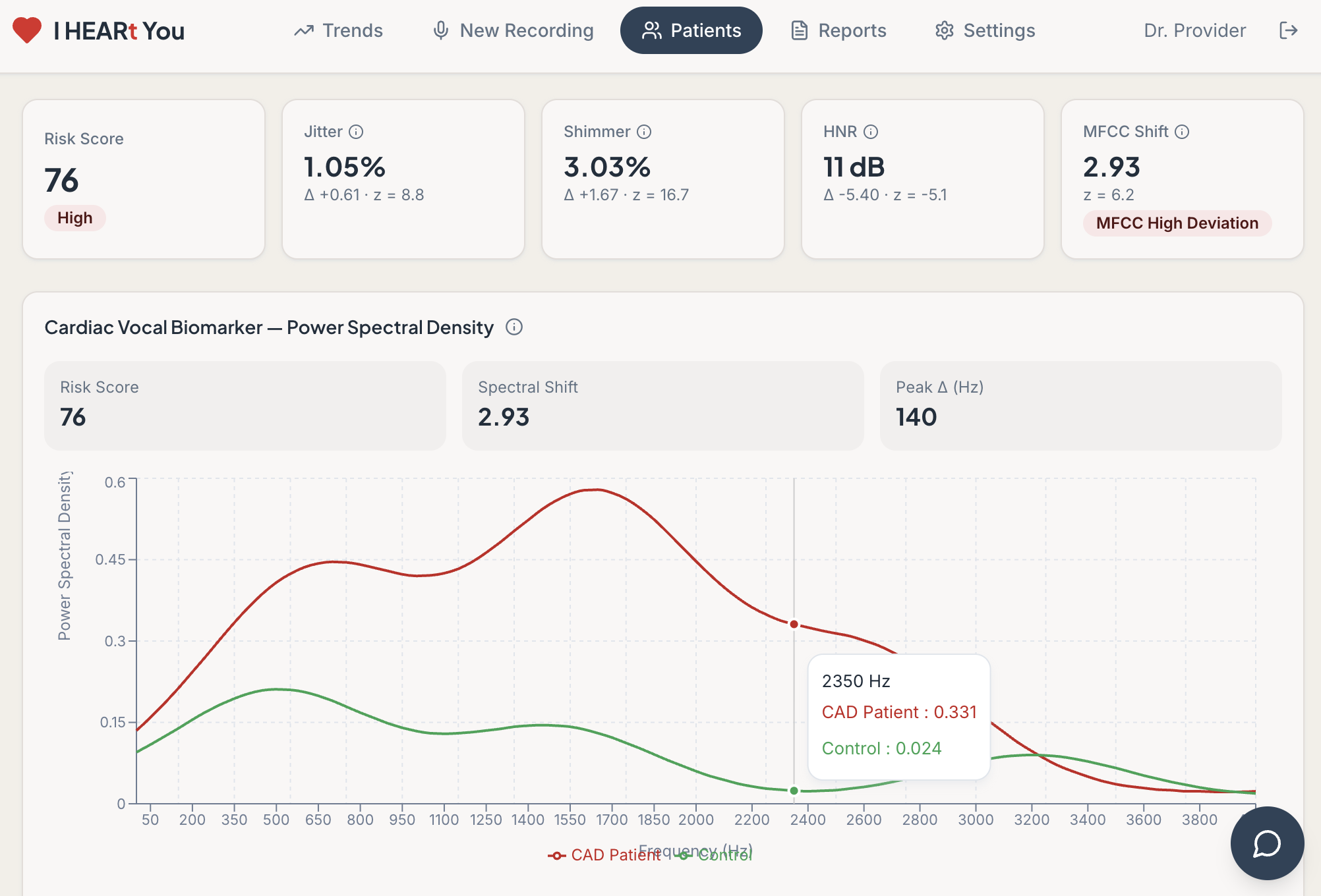Open the Trends page
Image resolution: width=1321 pixels, height=896 pixels.
[x=338, y=30]
